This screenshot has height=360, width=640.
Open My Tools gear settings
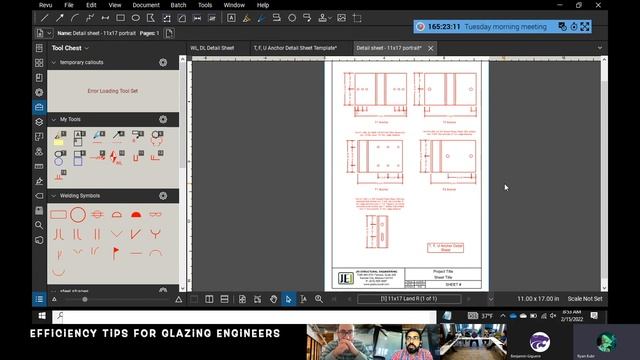tap(163, 119)
